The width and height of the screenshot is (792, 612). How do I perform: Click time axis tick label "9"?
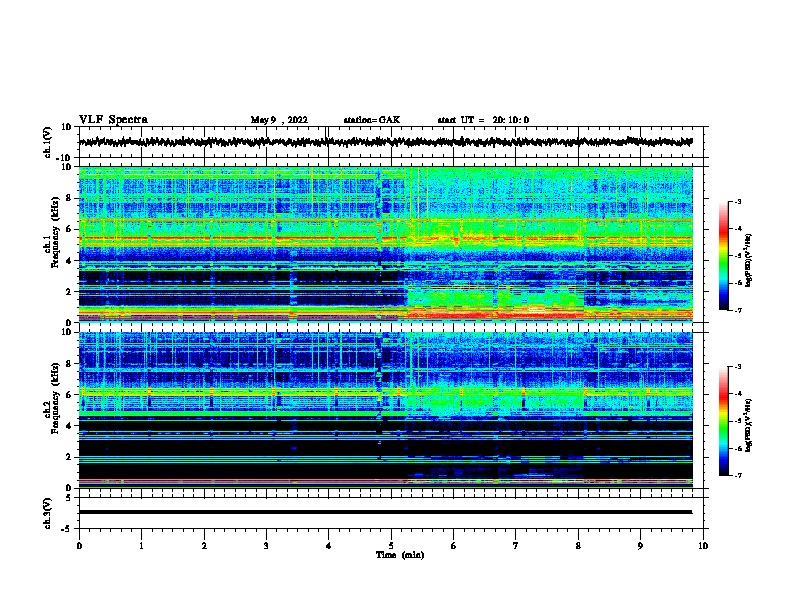pos(640,546)
